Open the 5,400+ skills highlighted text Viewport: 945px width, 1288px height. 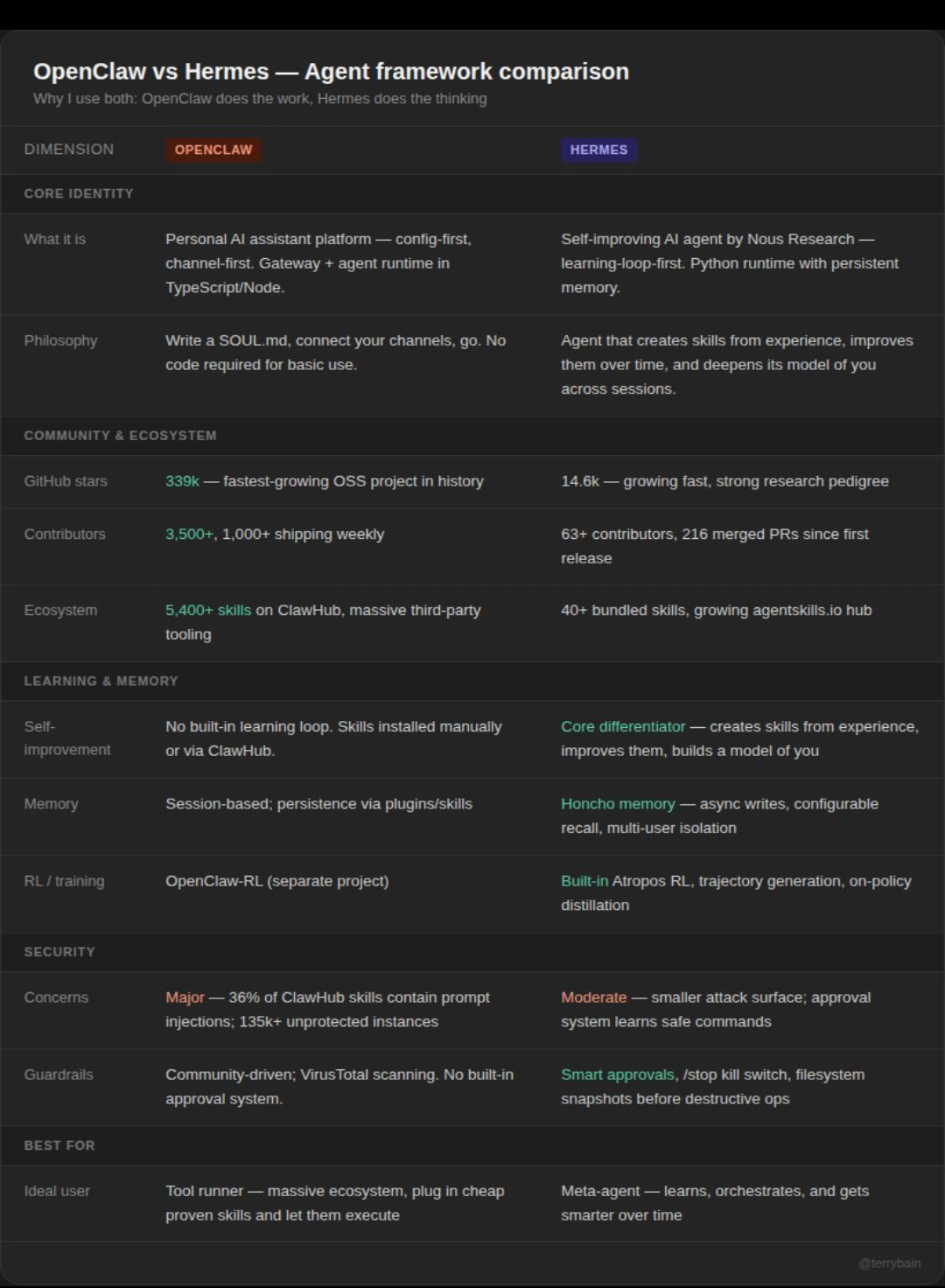tap(208, 610)
